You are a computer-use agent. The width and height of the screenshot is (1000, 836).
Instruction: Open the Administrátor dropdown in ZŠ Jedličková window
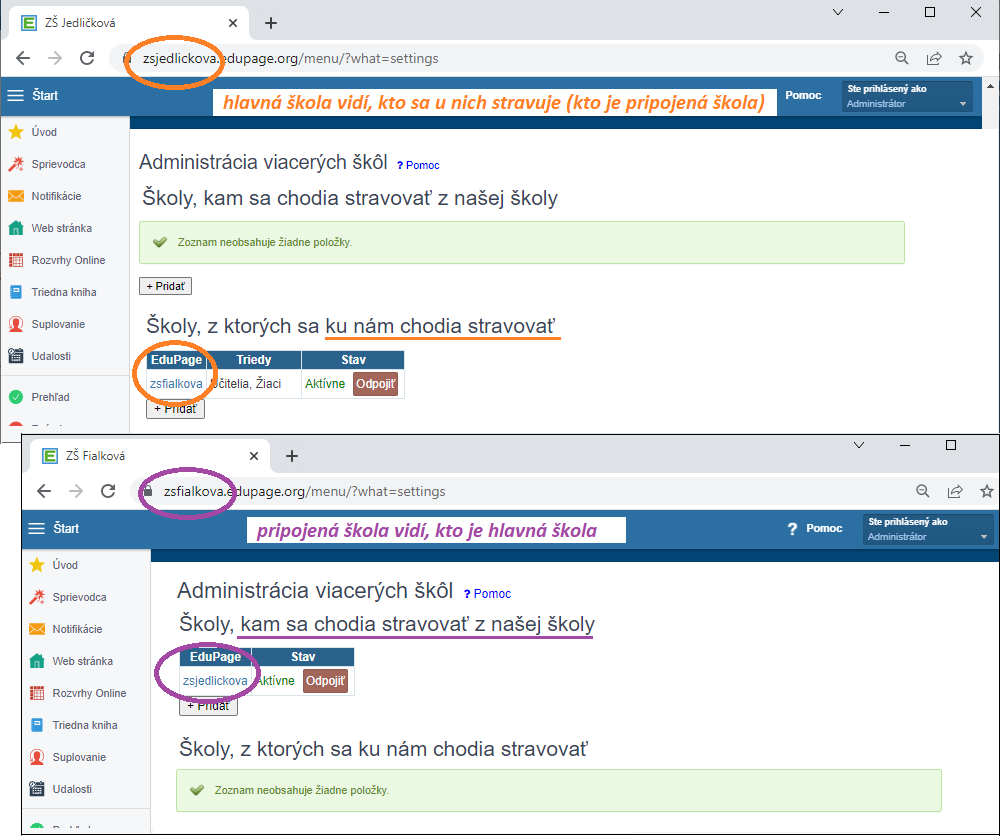(x=907, y=96)
